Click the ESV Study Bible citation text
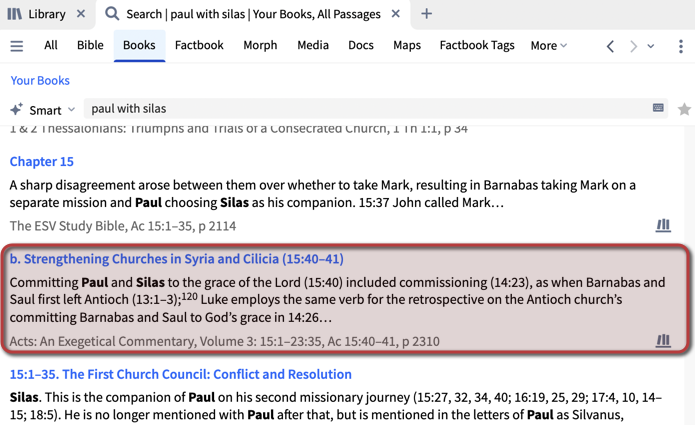The image size is (695, 425). (x=123, y=226)
